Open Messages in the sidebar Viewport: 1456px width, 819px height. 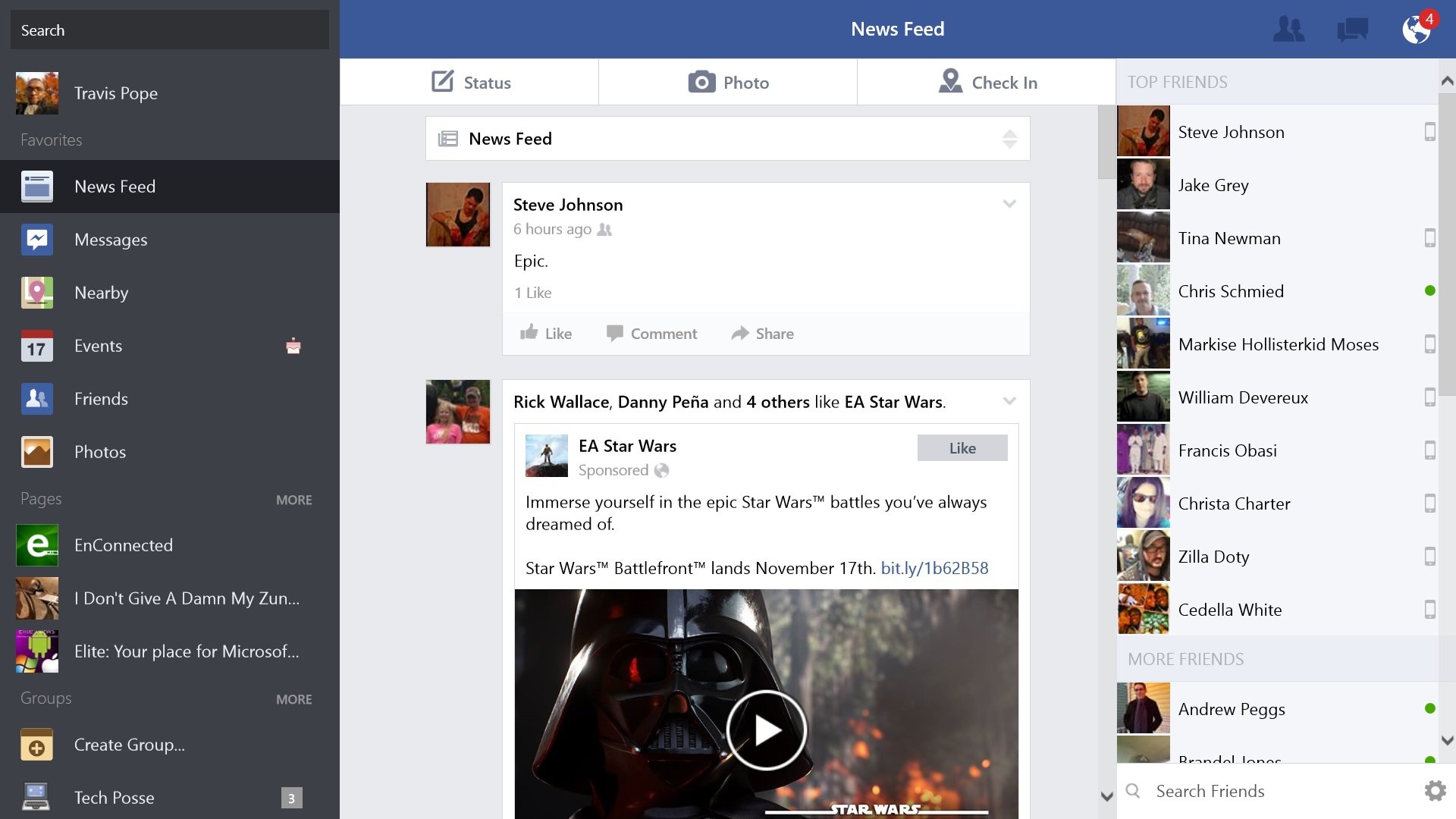pyautogui.click(x=170, y=240)
